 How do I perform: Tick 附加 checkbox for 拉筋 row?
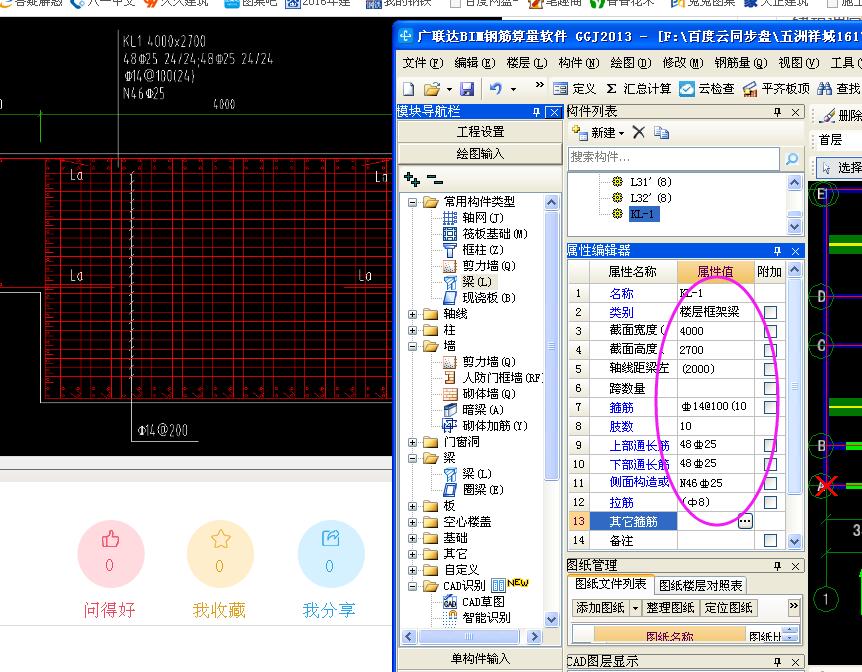(770, 502)
